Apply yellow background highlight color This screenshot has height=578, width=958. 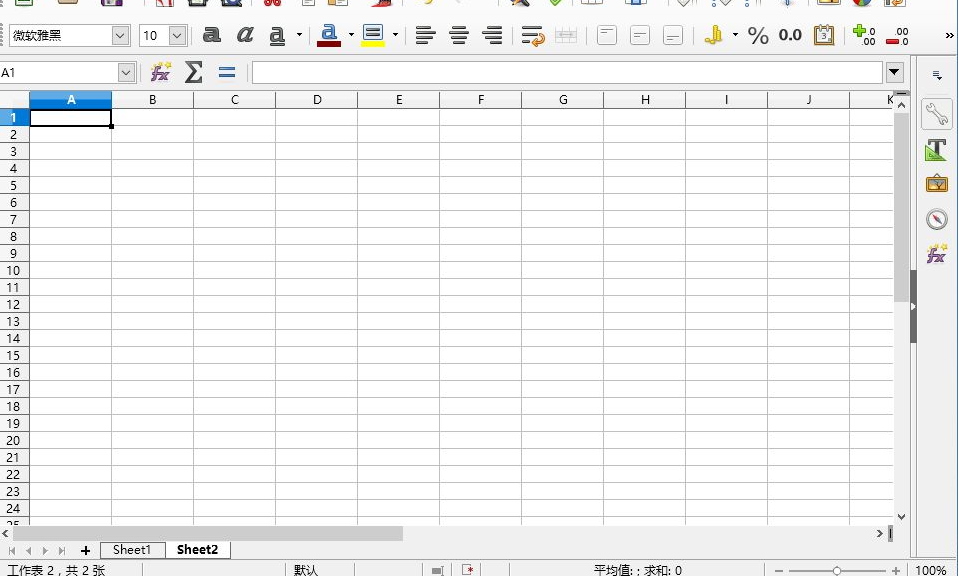(373, 35)
